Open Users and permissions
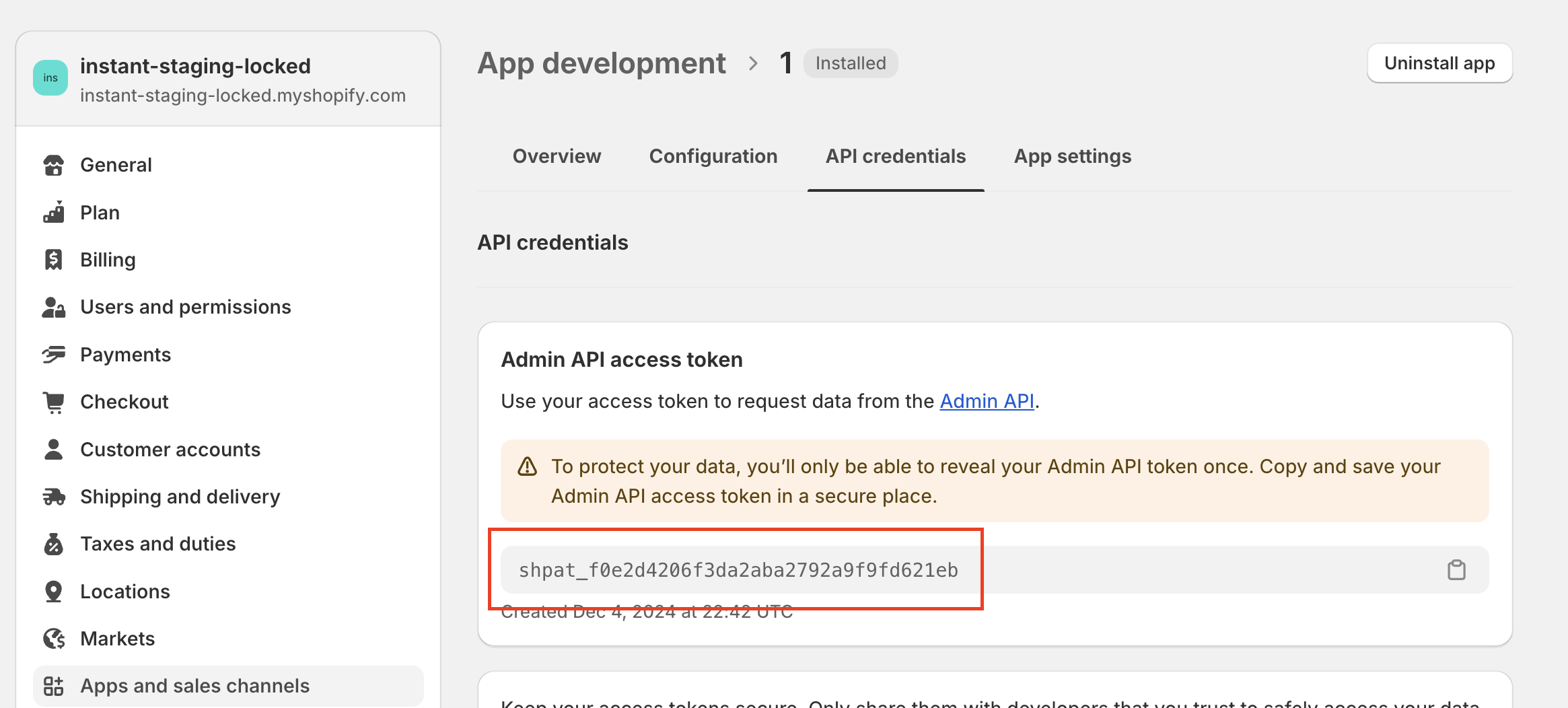The height and width of the screenshot is (708, 1568). 229,307
